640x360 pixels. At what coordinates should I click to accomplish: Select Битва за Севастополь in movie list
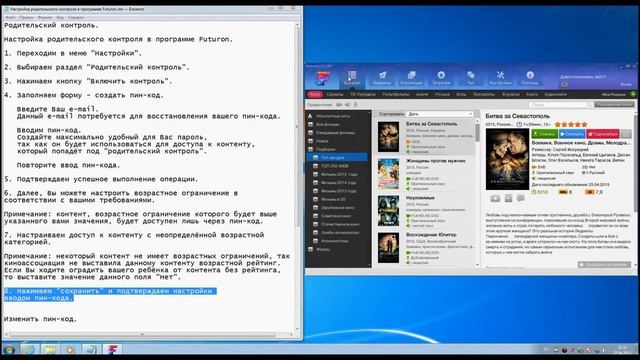tap(425, 137)
